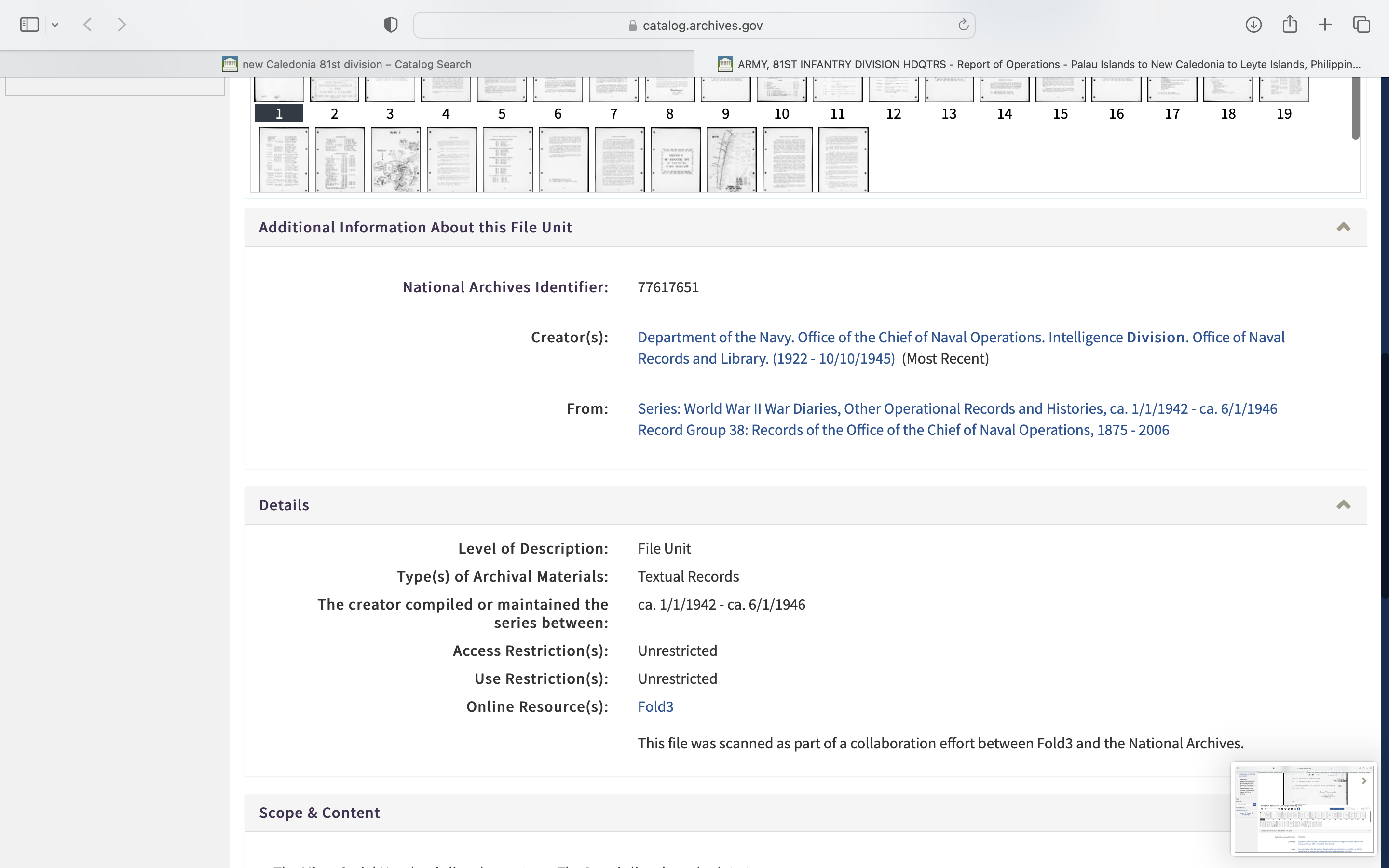
Task: Collapse Additional Information About this File Unit
Action: tap(1343, 227)
